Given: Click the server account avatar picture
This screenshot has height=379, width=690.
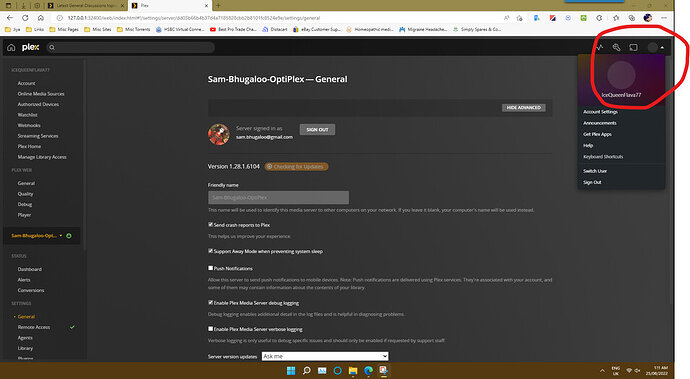Looking at the screenshot, I should coord(219,134).
